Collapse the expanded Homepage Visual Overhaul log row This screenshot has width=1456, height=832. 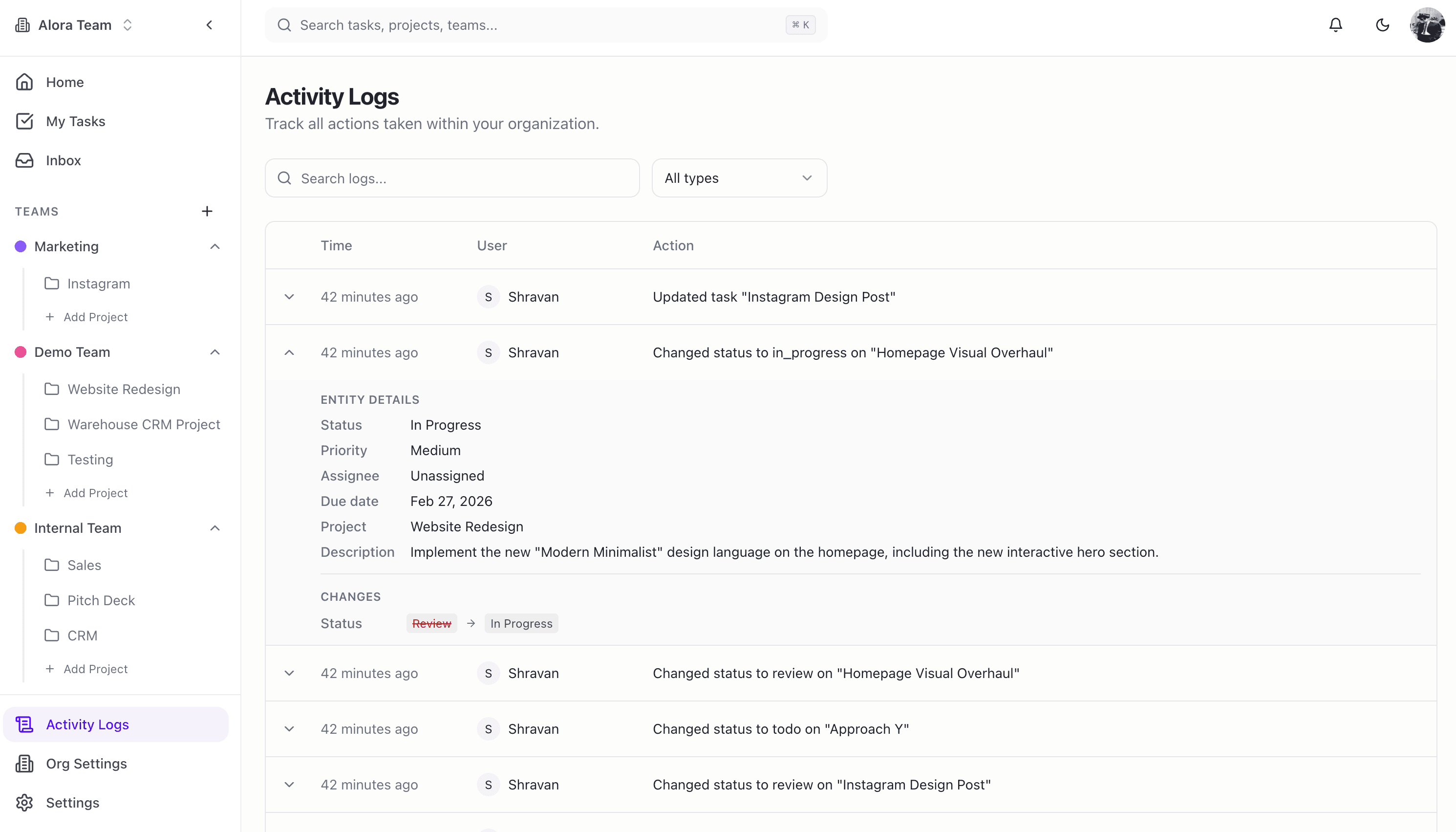tap(289, 352)
